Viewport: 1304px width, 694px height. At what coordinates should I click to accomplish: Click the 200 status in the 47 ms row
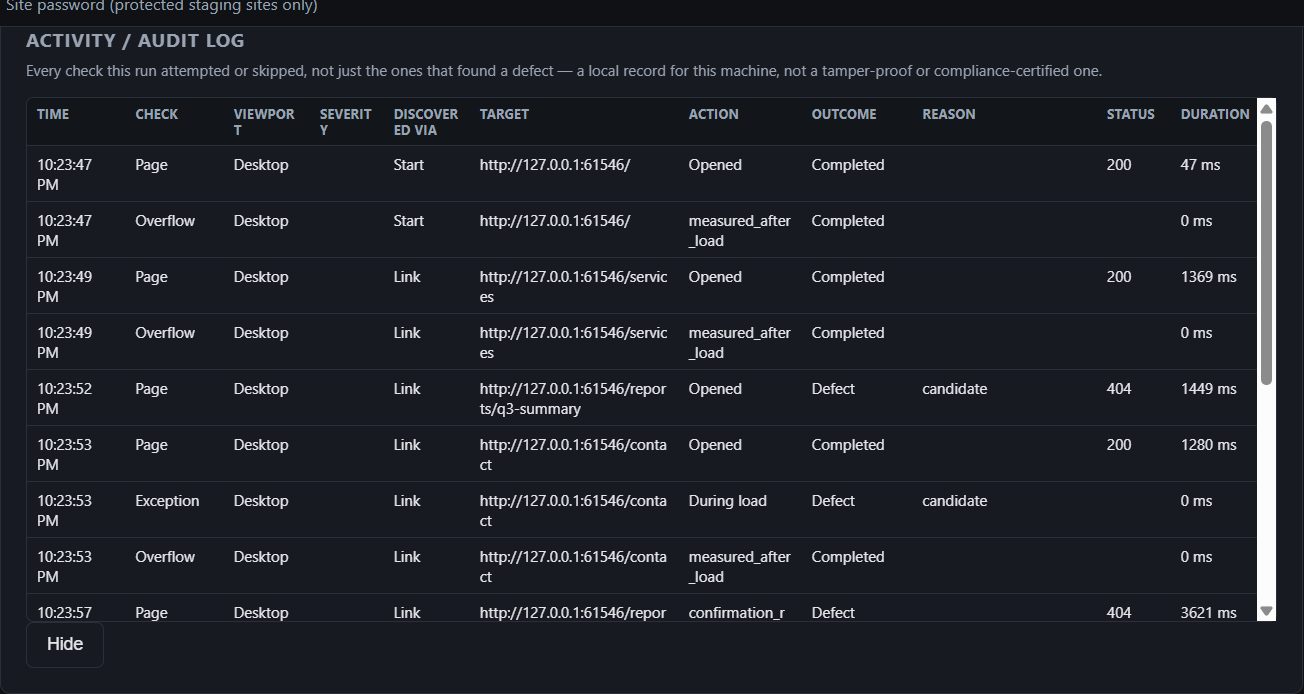pos(1119,165)
